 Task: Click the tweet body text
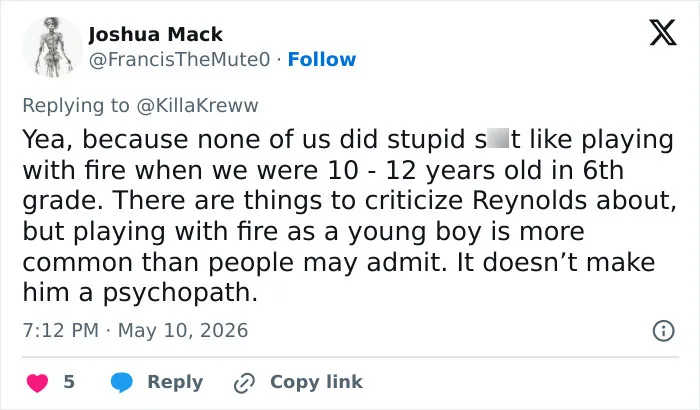(x=350, y=216)
